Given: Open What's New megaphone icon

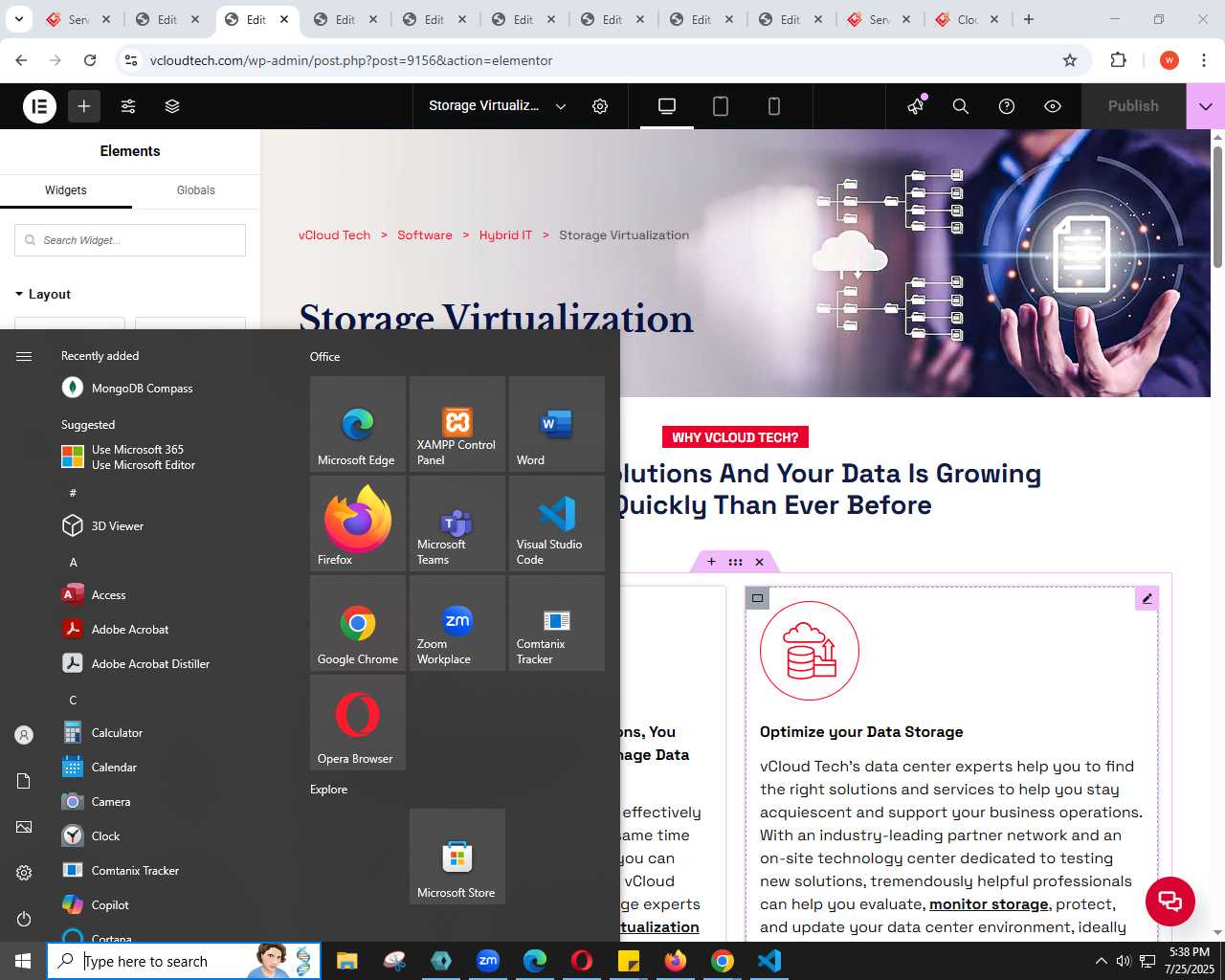Looking at the screenshot, I should point(916,106).
